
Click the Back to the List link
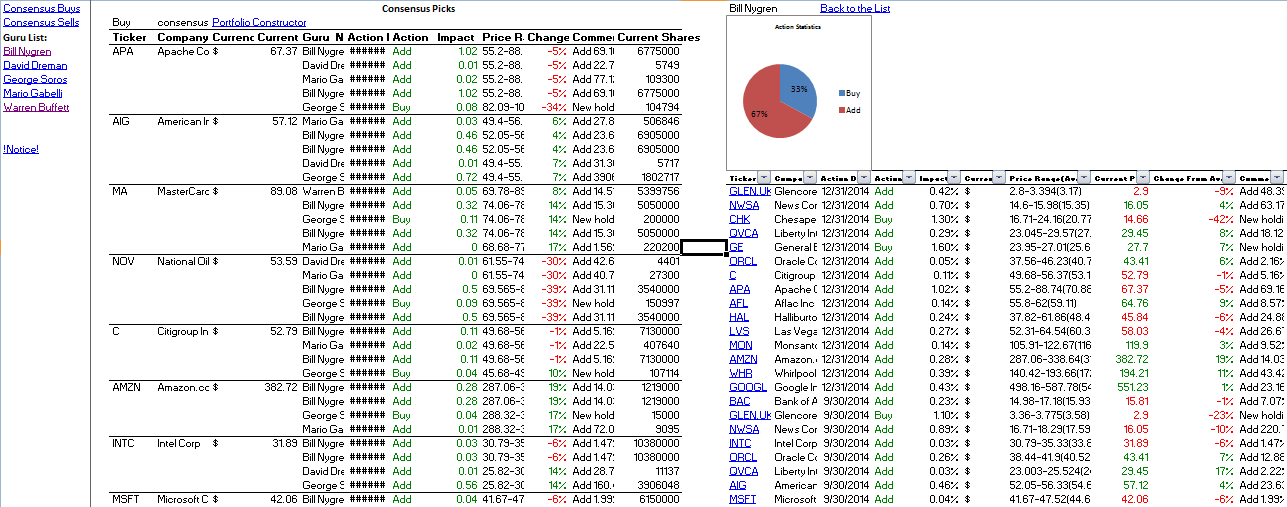pos(855,8)
